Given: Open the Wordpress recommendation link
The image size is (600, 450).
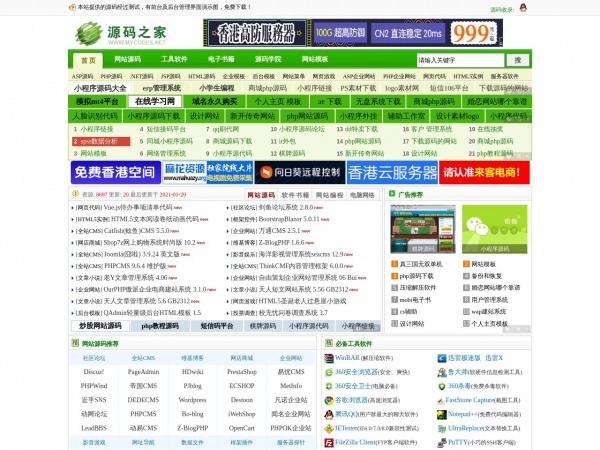Looking at the screenshot, I should point(192,400).
